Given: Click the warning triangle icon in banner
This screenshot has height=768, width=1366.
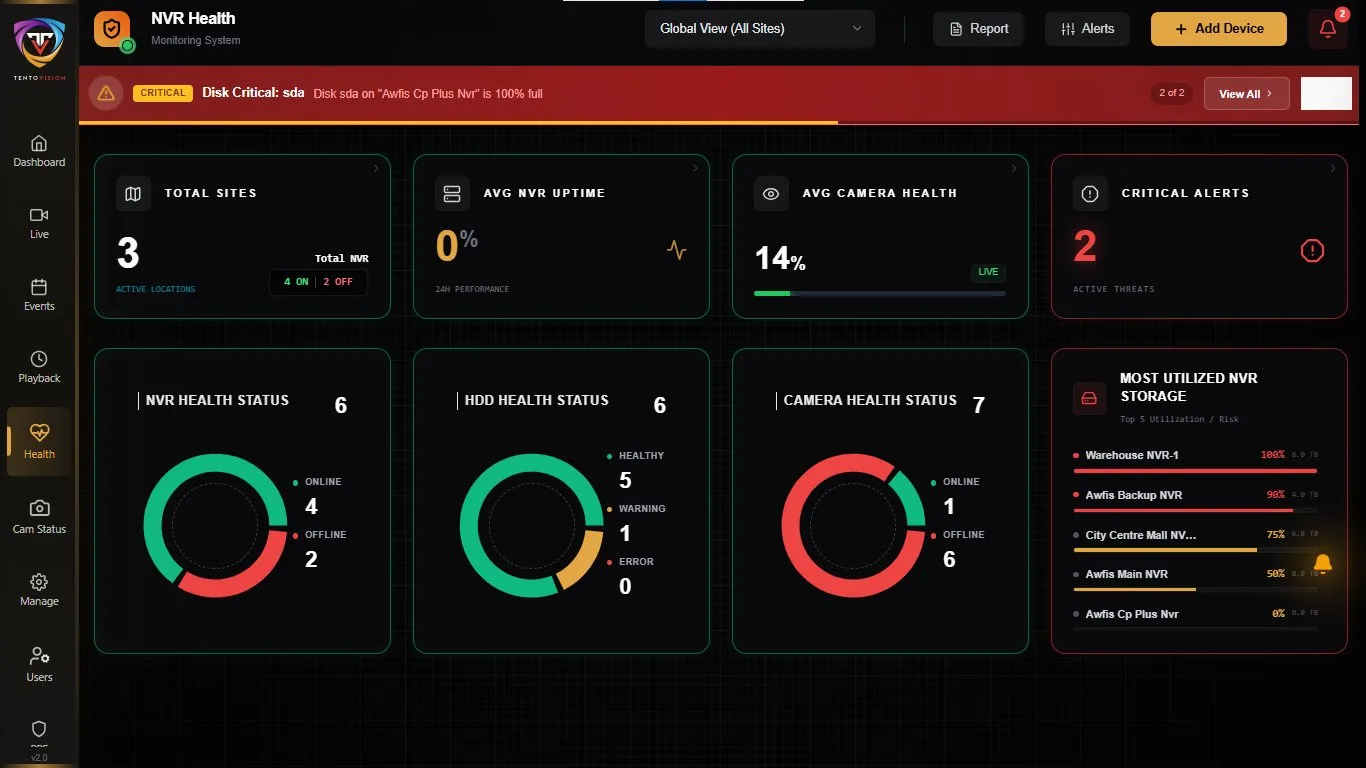Looking at the screenshot, I should pyautogui.click(x=105, y=93).
